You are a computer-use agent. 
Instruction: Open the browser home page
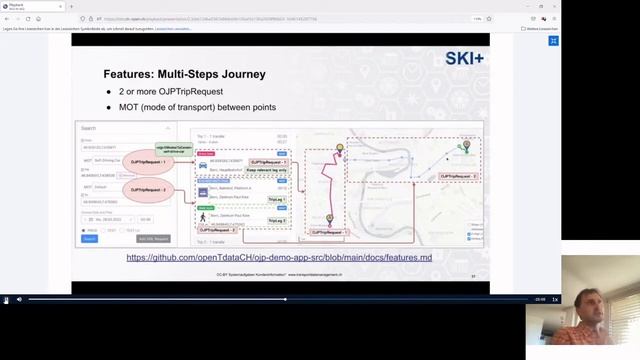point(38,19)
